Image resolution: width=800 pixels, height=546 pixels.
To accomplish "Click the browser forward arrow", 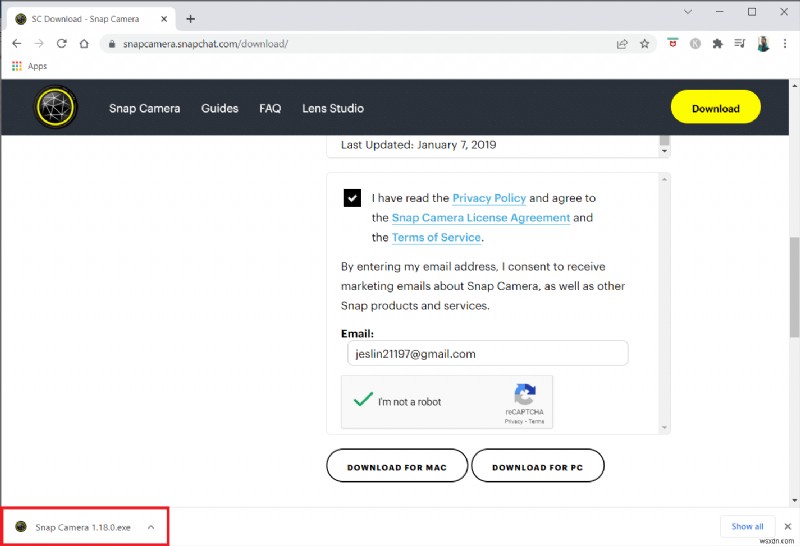I will coord(39,44).
